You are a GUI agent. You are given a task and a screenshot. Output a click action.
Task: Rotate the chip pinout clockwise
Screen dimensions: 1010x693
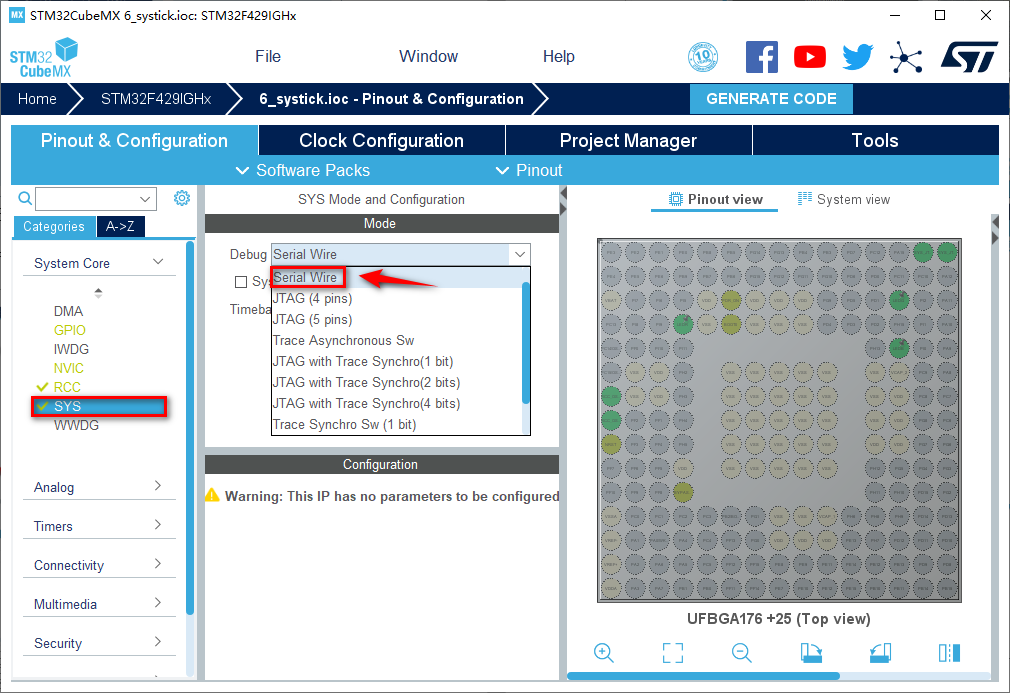[811, 653]
